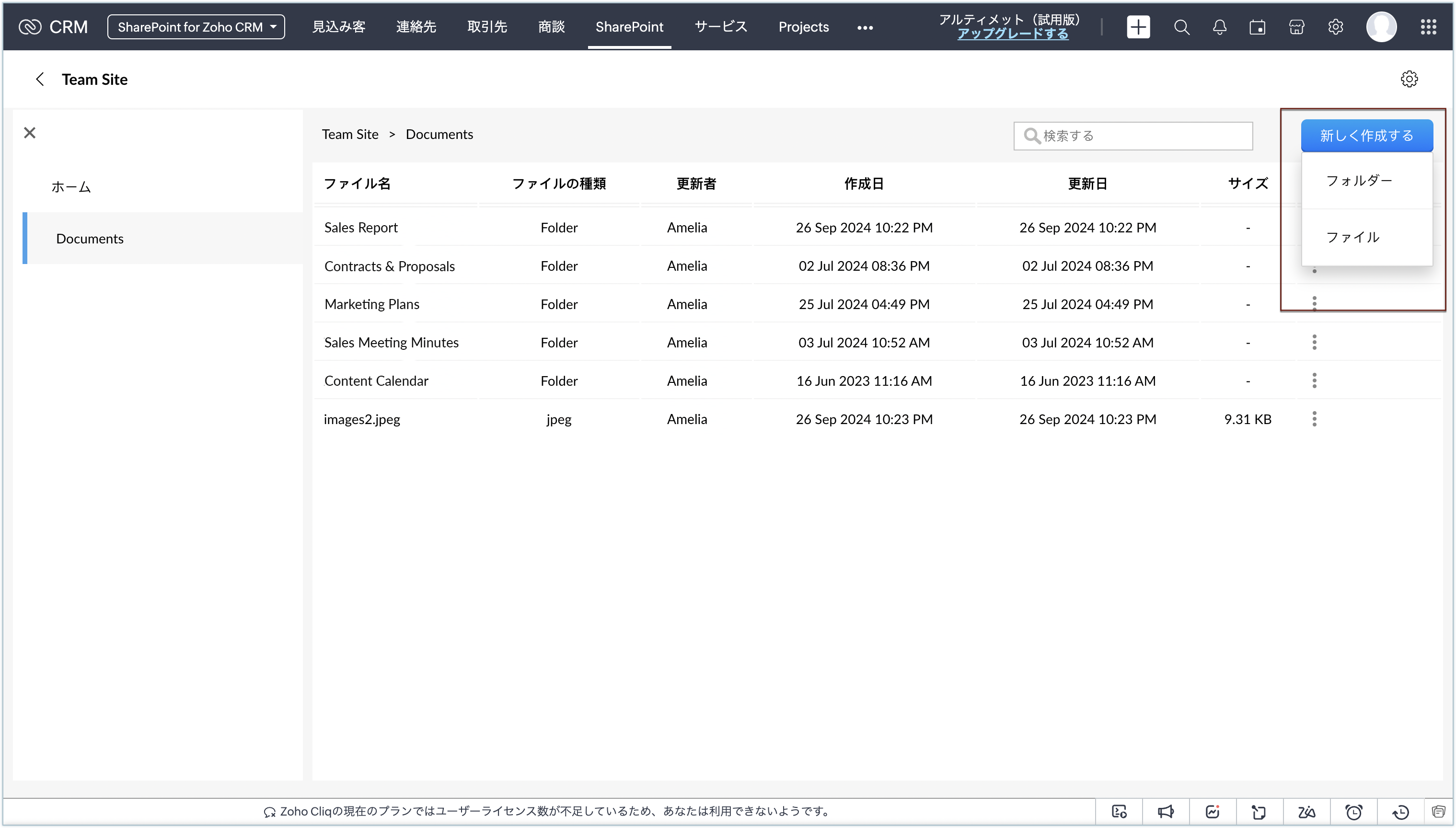Click the top bar search magnifier icon
Screen dimensions: 1456x828
tap(1181, 27)
